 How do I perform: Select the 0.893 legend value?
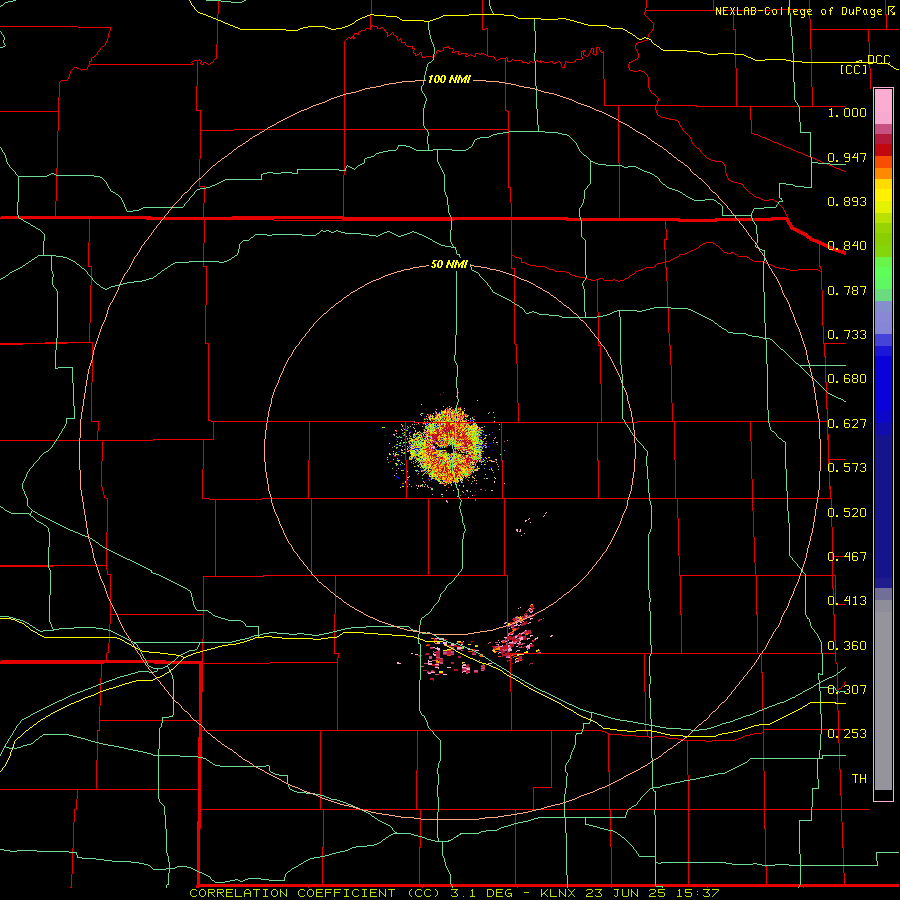(x=847, y=201)
